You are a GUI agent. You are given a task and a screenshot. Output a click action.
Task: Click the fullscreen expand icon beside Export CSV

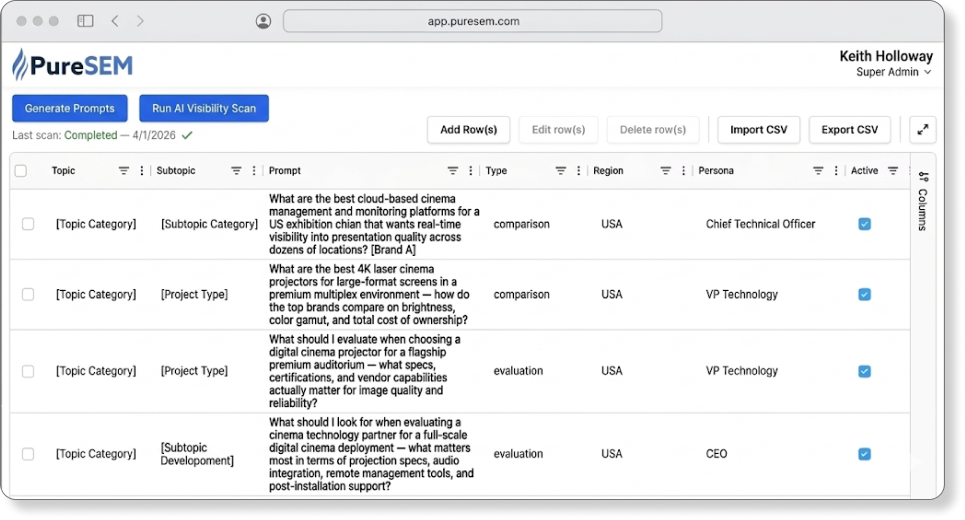click(x=922, y=130)
